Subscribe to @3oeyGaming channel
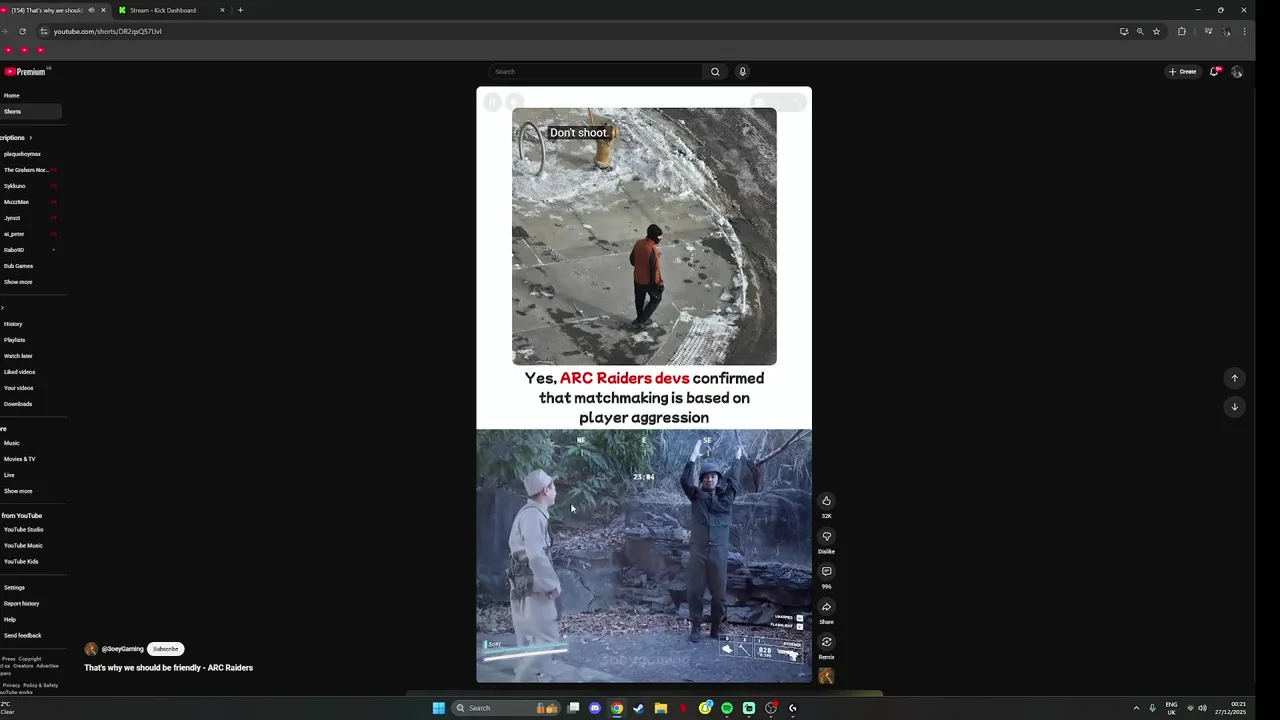 [166, 649]
